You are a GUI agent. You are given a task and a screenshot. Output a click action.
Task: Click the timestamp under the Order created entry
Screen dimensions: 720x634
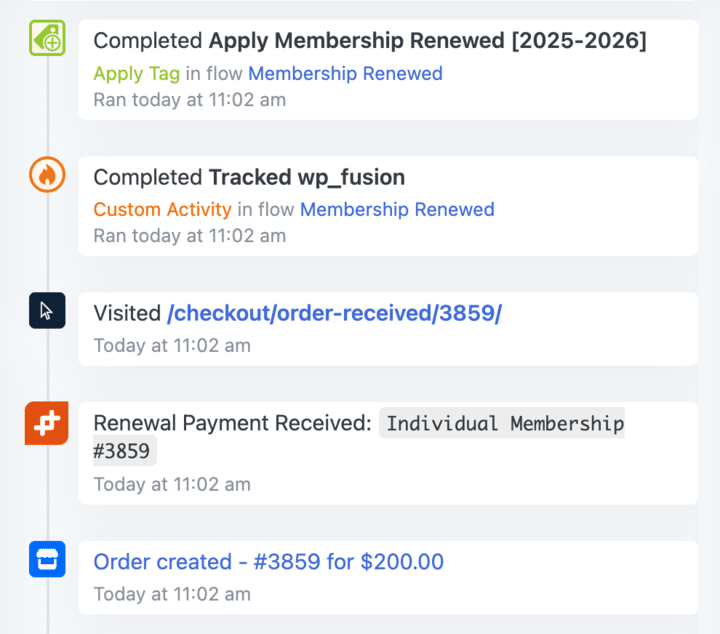pos(172,594)
